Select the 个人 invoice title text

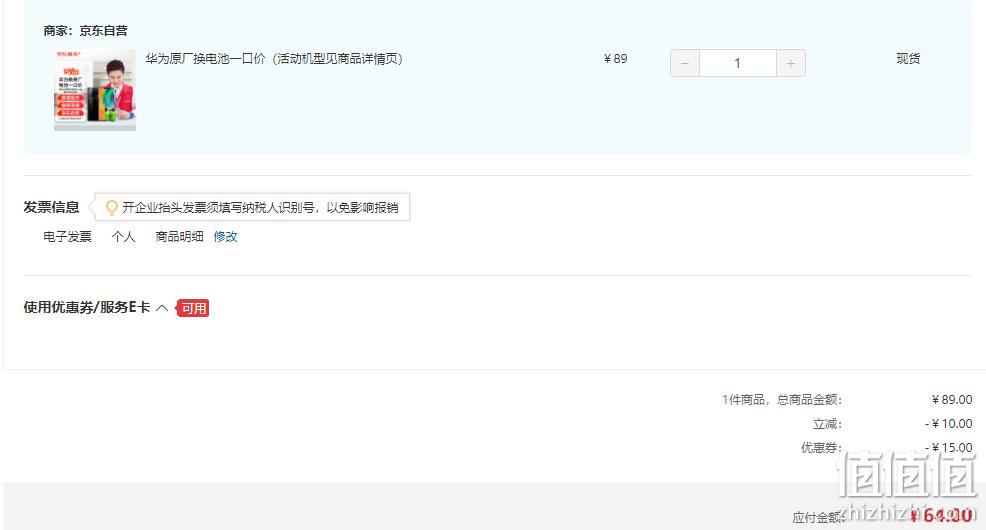[x=123, y=236]
